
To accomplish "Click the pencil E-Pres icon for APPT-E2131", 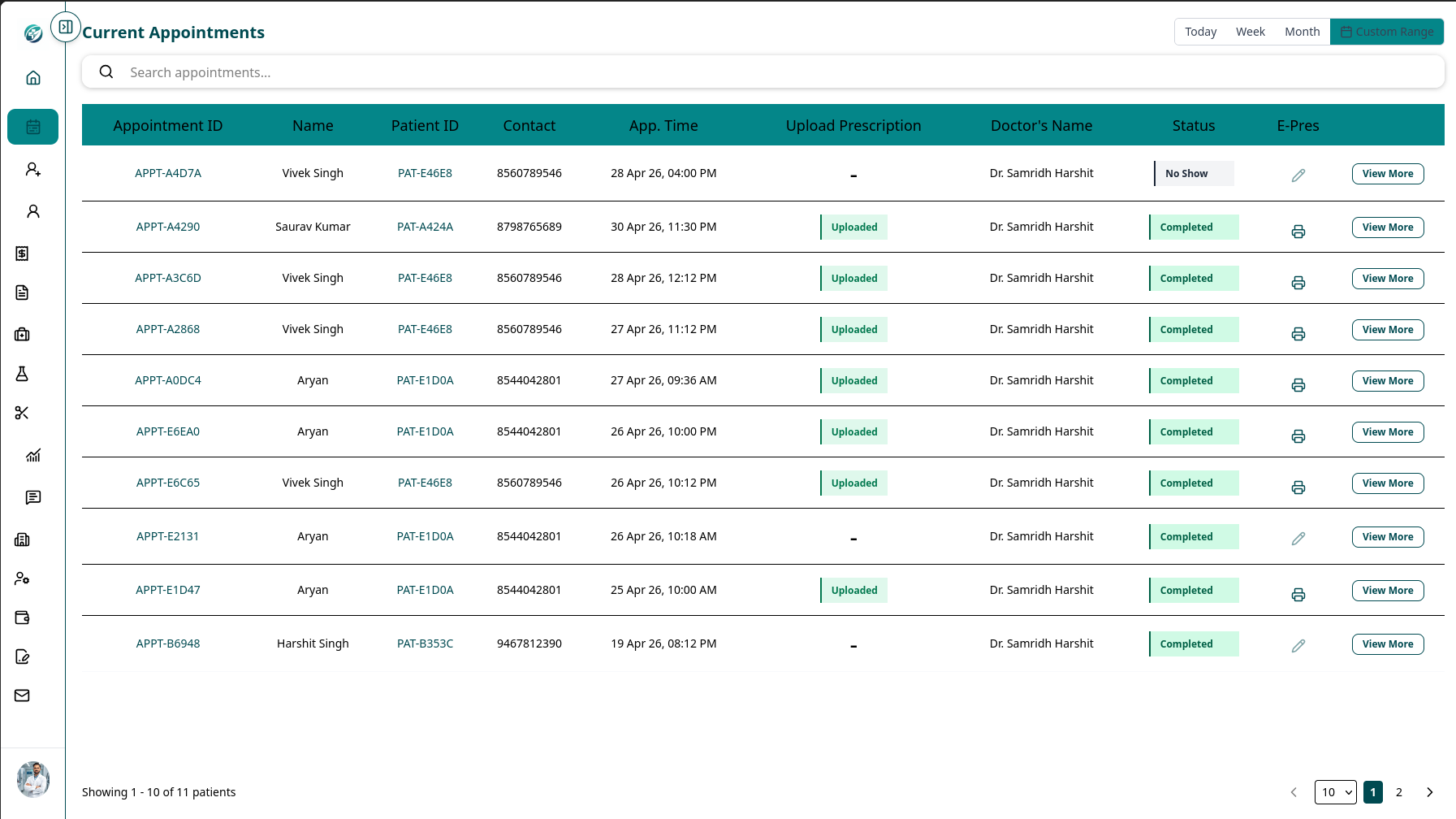I will (x=1298, y=538).
